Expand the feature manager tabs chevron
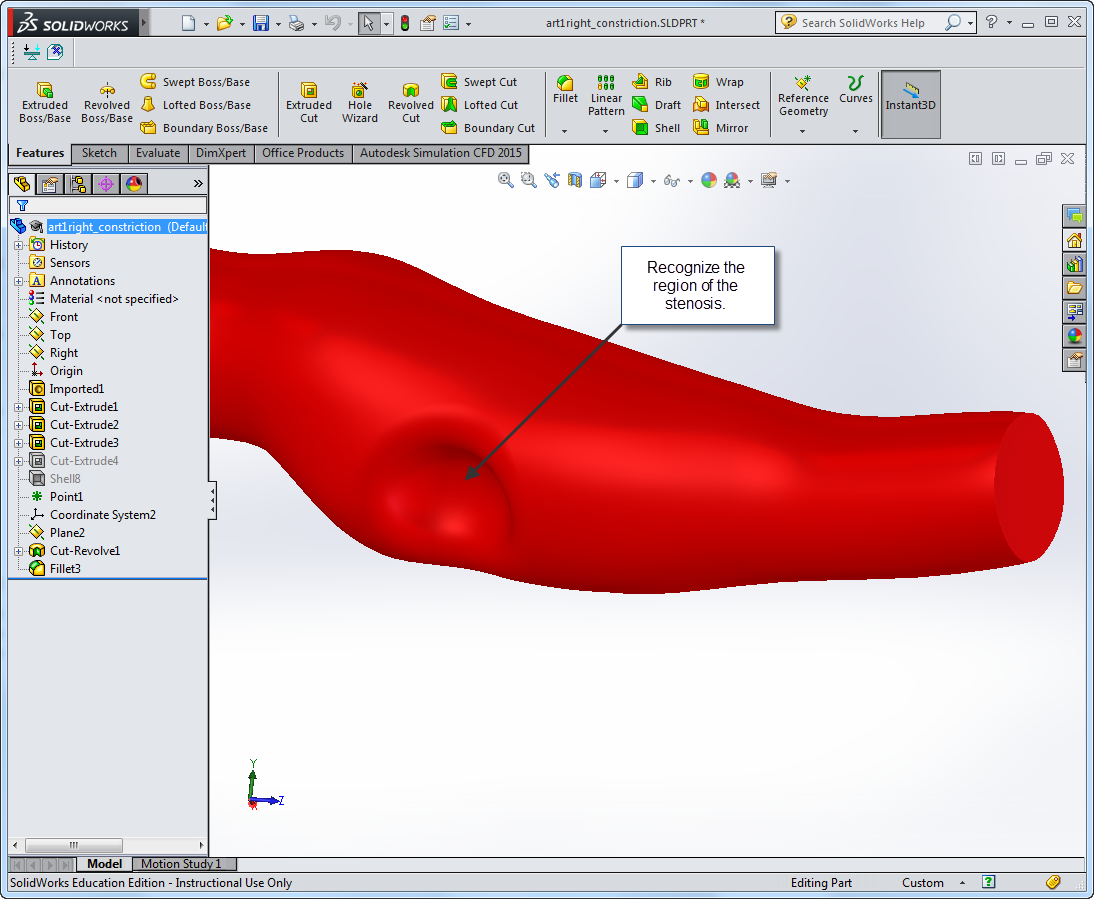 (x=198, y=183)
